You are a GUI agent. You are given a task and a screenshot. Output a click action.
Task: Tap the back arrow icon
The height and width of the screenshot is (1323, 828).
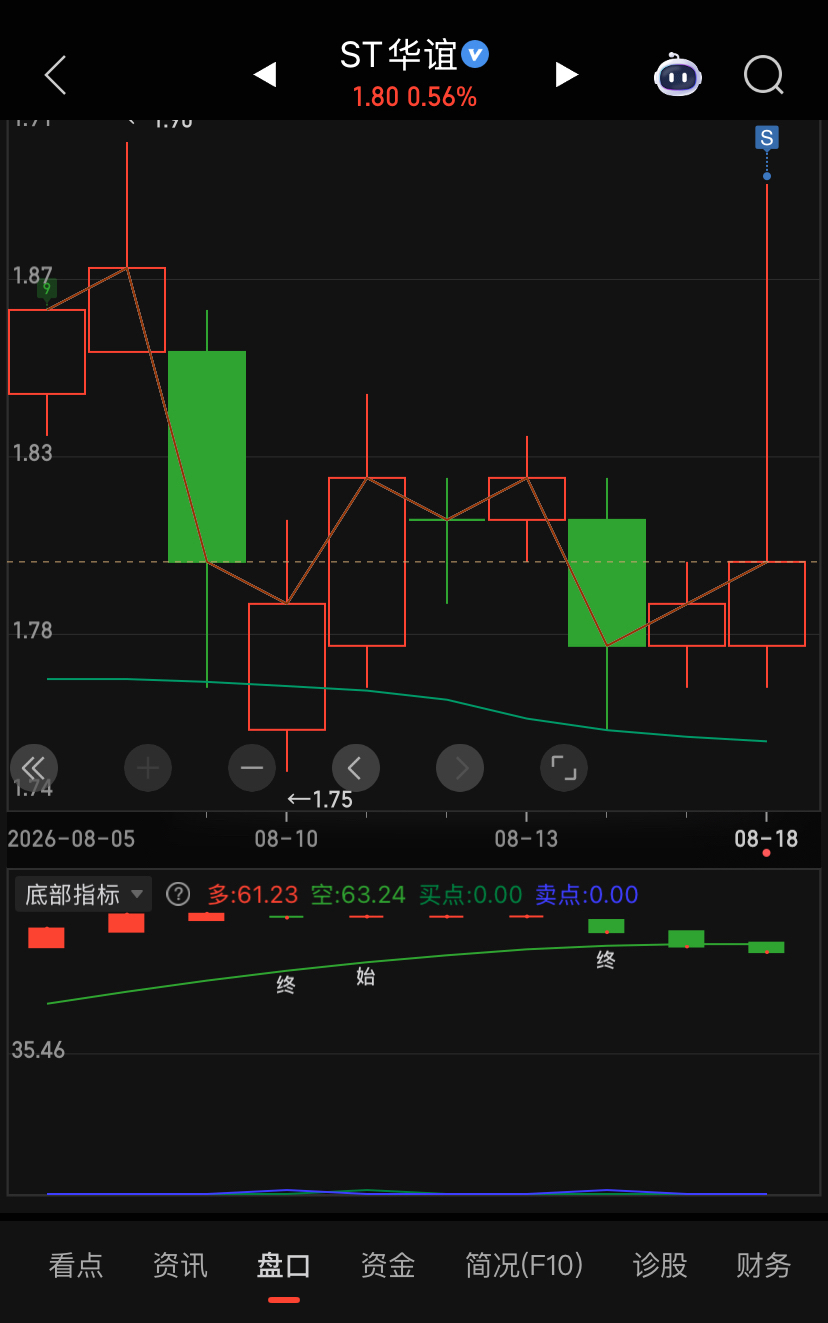pyautogui.click(x=56, y=75)
